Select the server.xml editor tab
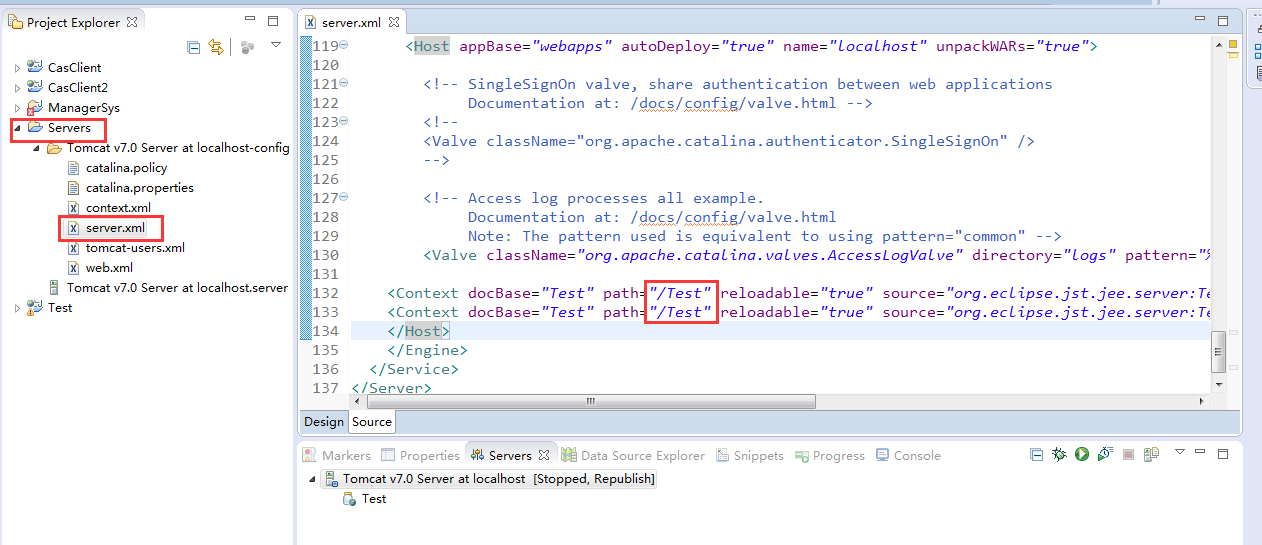 pyautogui.click(x=352, y=22)
